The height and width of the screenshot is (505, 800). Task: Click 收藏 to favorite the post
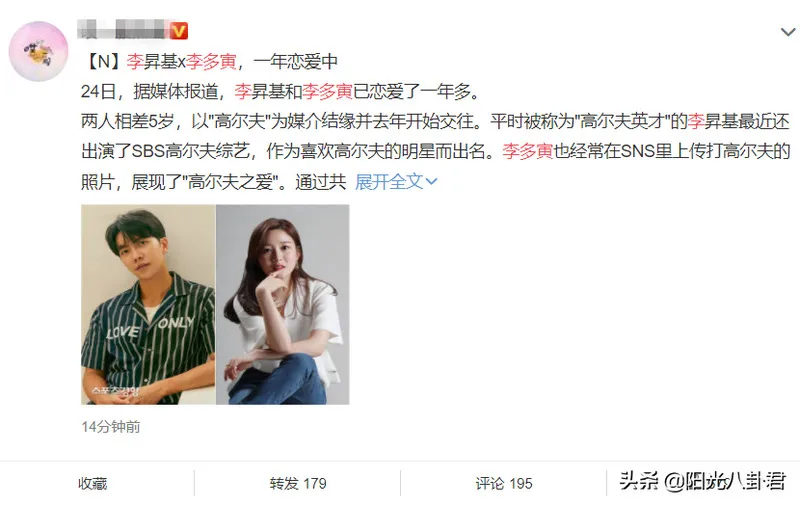tap(93, 483)
